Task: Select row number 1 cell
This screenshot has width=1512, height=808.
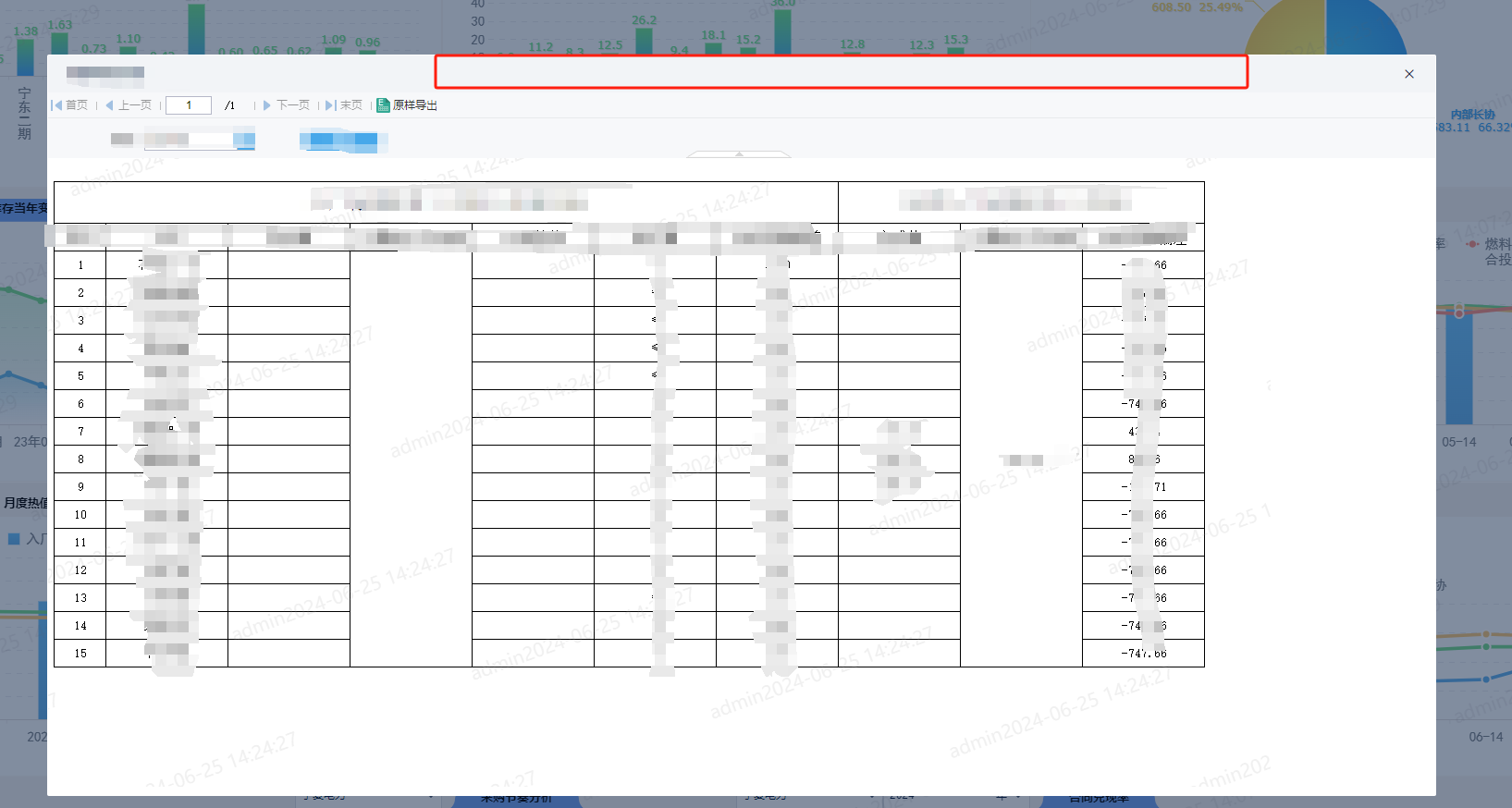Action: [80, 265]
